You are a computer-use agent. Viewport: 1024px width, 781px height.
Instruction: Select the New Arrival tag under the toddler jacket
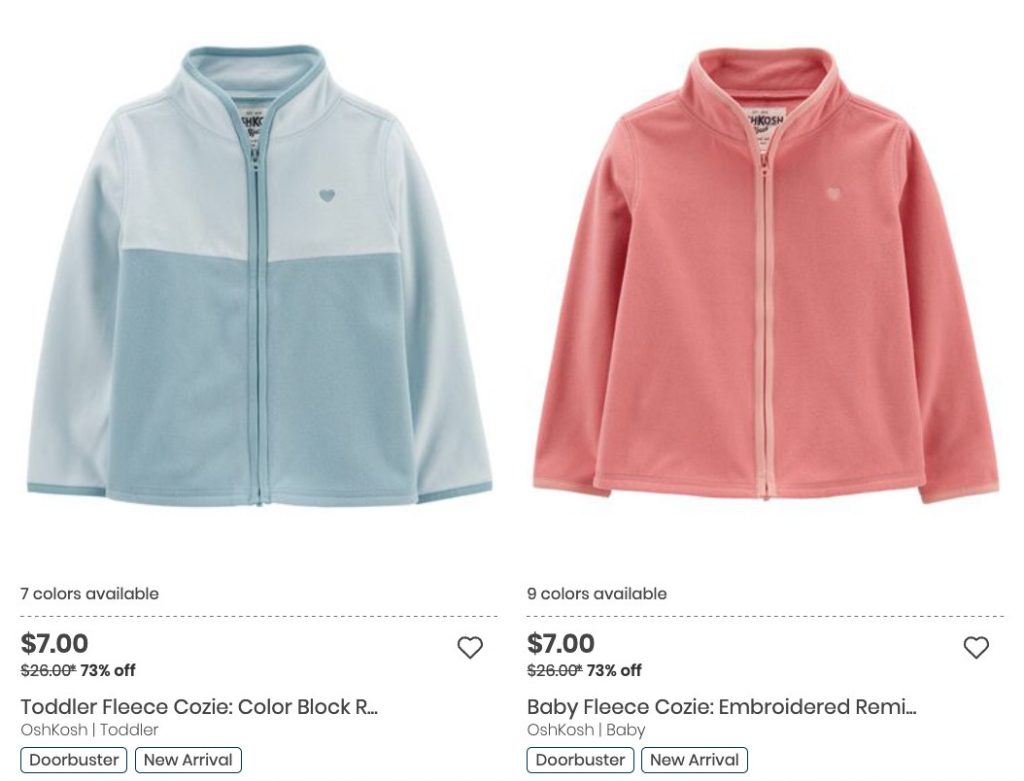click(188, 760)
